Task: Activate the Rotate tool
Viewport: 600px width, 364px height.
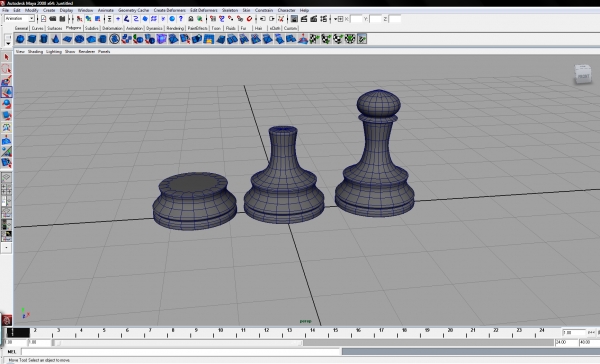Action: (7, 104)
